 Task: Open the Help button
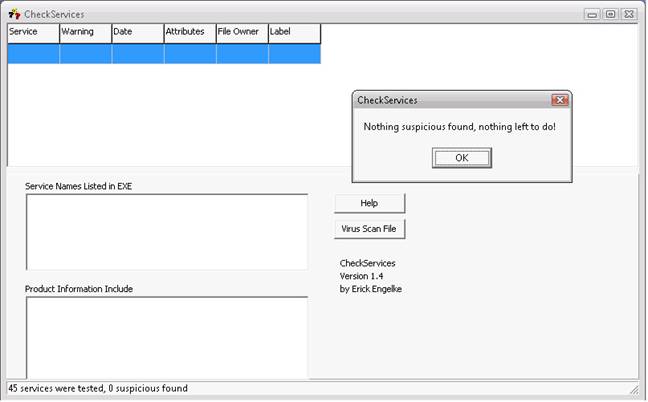click(369, 203)
